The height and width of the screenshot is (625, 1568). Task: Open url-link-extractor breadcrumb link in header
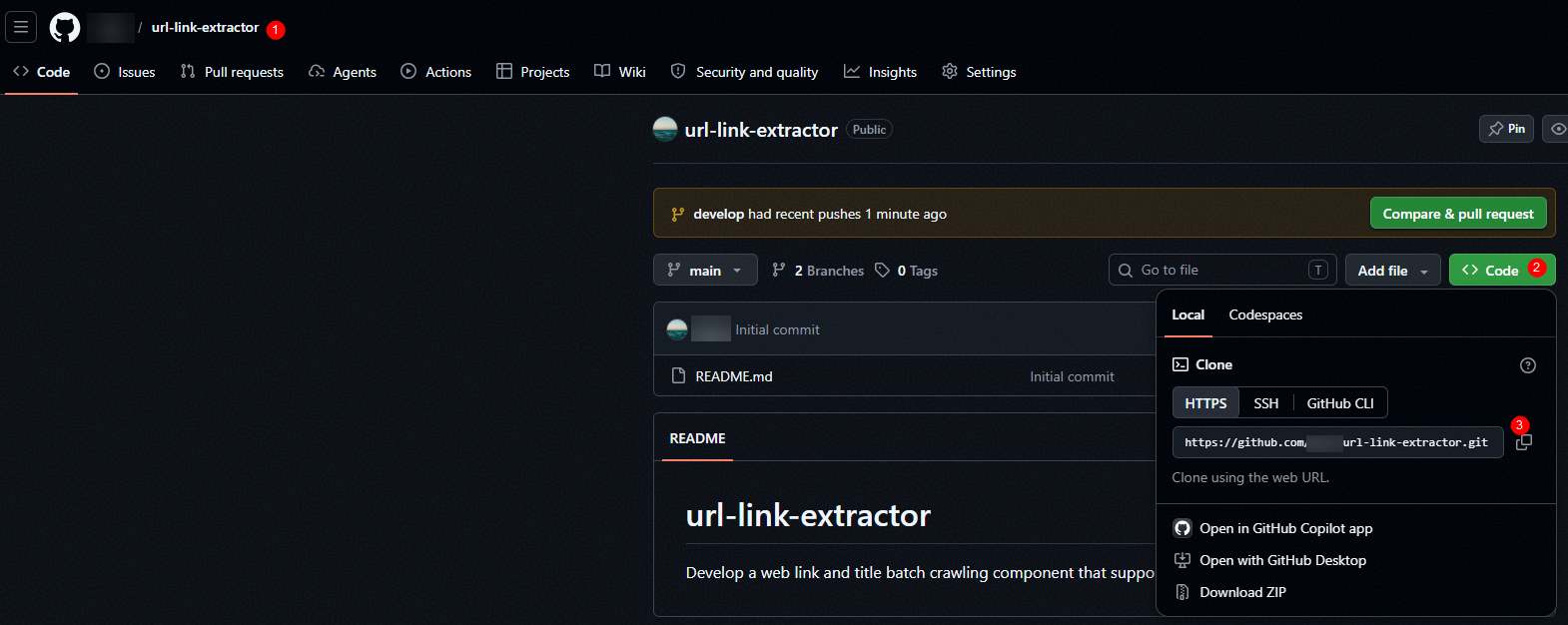pos(205,27)
